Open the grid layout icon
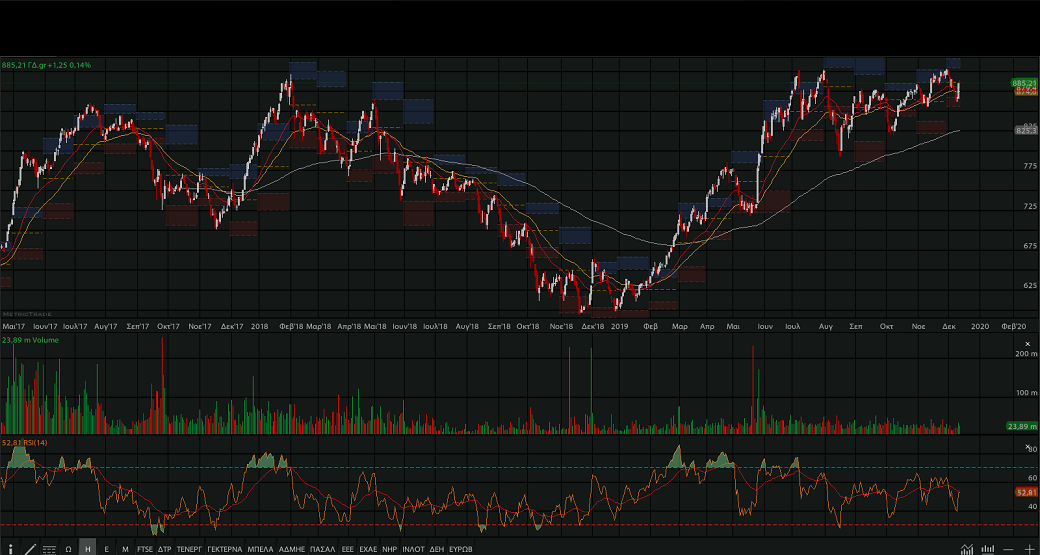Screen dimensions: 1040x555 [x=49, y=549]
